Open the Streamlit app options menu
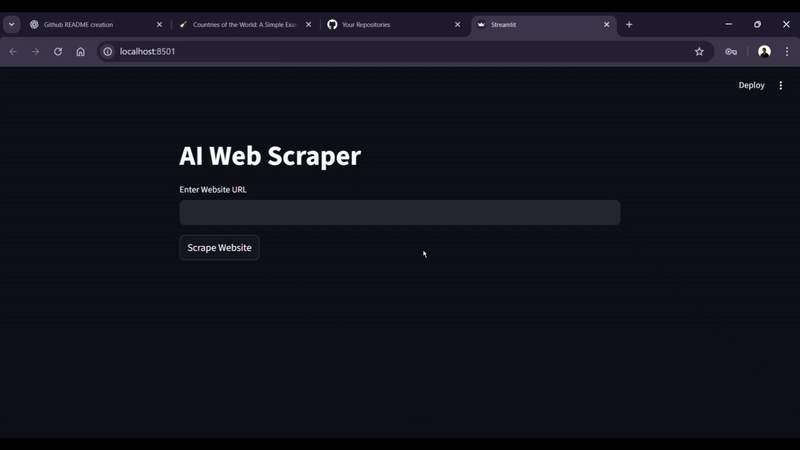This screenshot has width=800, height=450. [x=781, y=85]
